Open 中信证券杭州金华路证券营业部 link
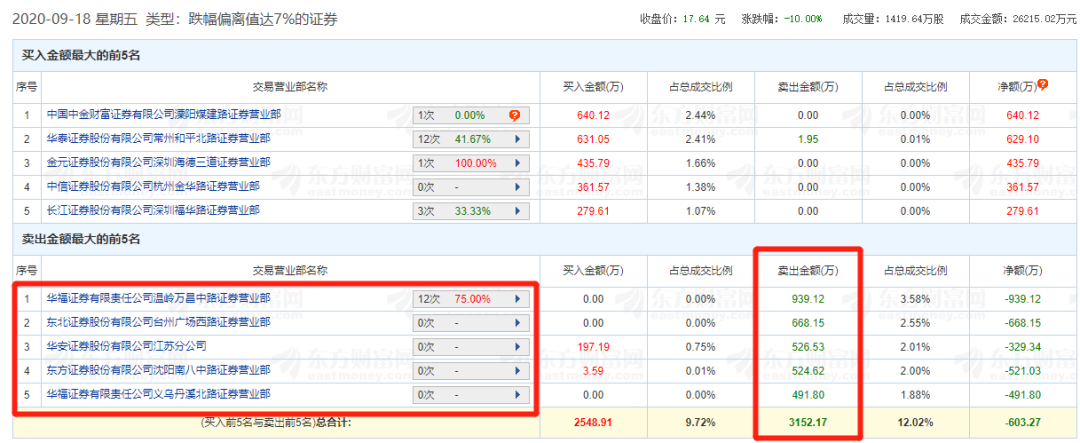Screen dimensions: 1080x443 pyautogui.click(x=153, y=187)
